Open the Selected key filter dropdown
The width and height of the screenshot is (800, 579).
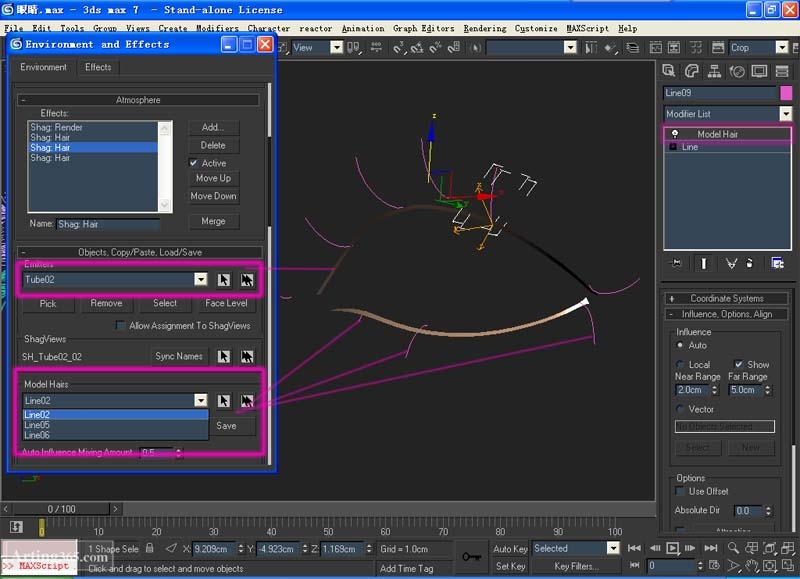[x=613, y=548]
